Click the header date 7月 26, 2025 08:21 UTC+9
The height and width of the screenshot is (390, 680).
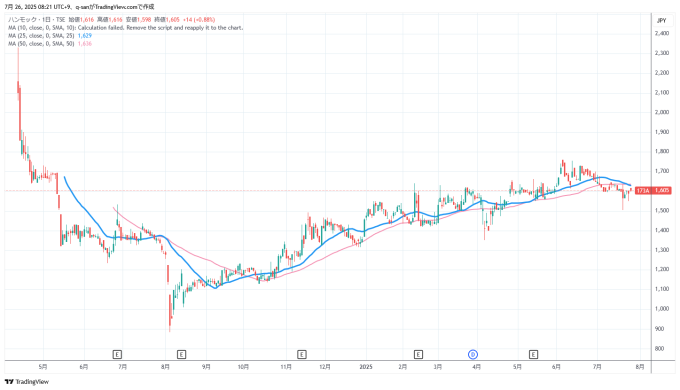(x=38, y=7)
